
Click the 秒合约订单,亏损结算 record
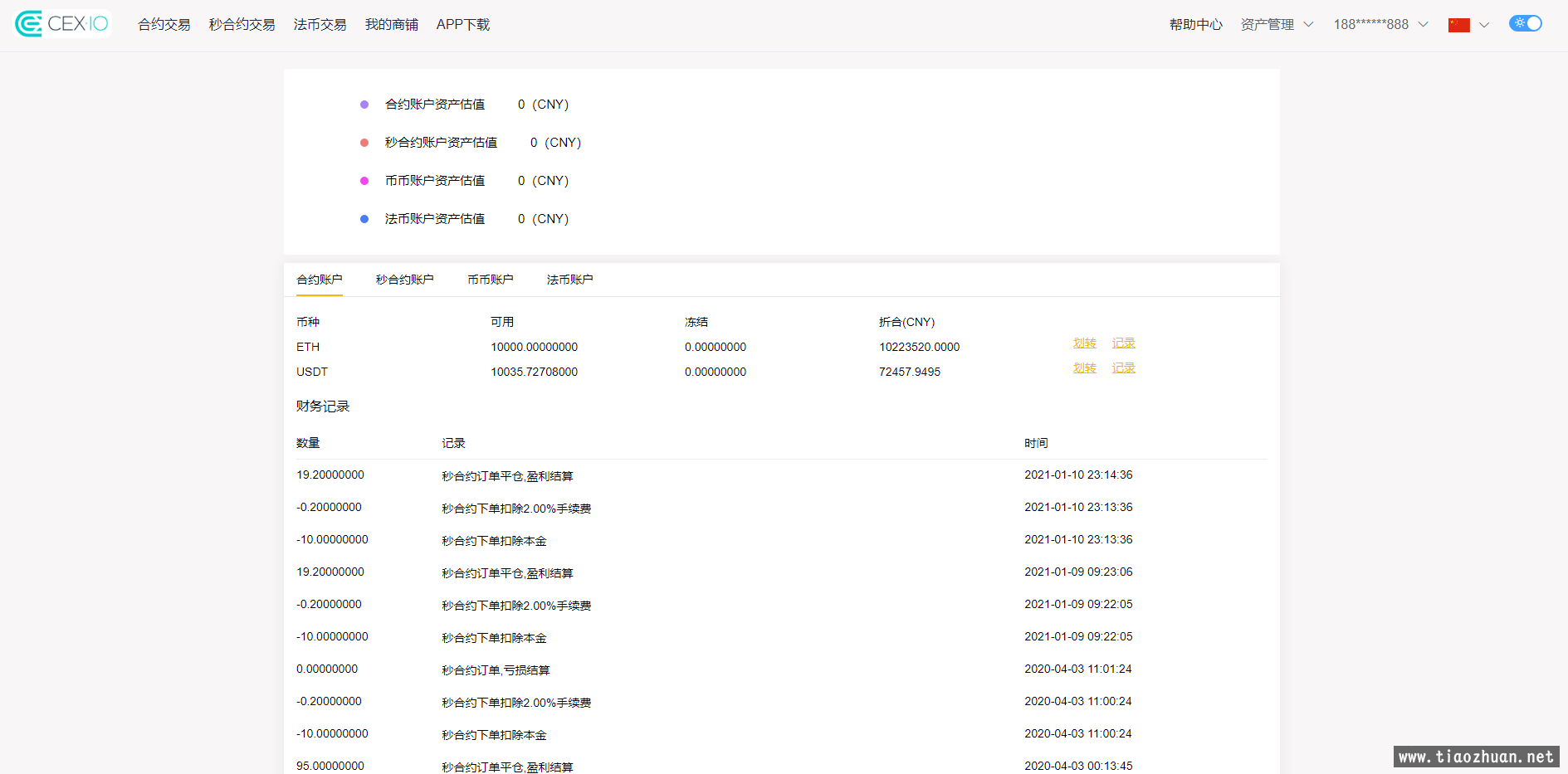(496, 670)
